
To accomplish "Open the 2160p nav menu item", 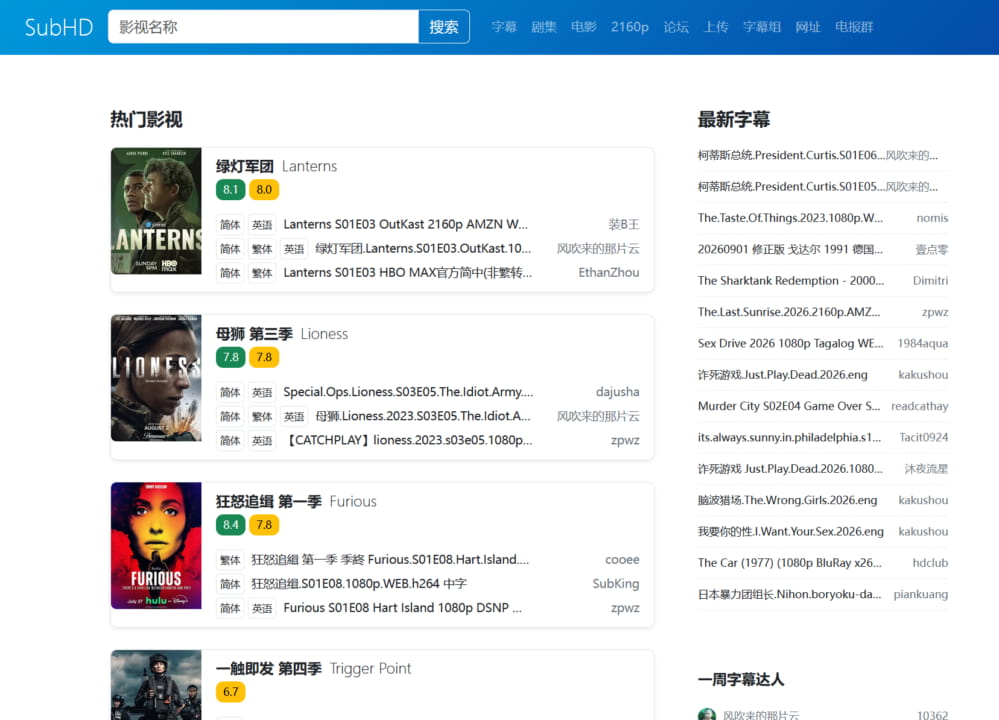I will click(x=629, y=27).
